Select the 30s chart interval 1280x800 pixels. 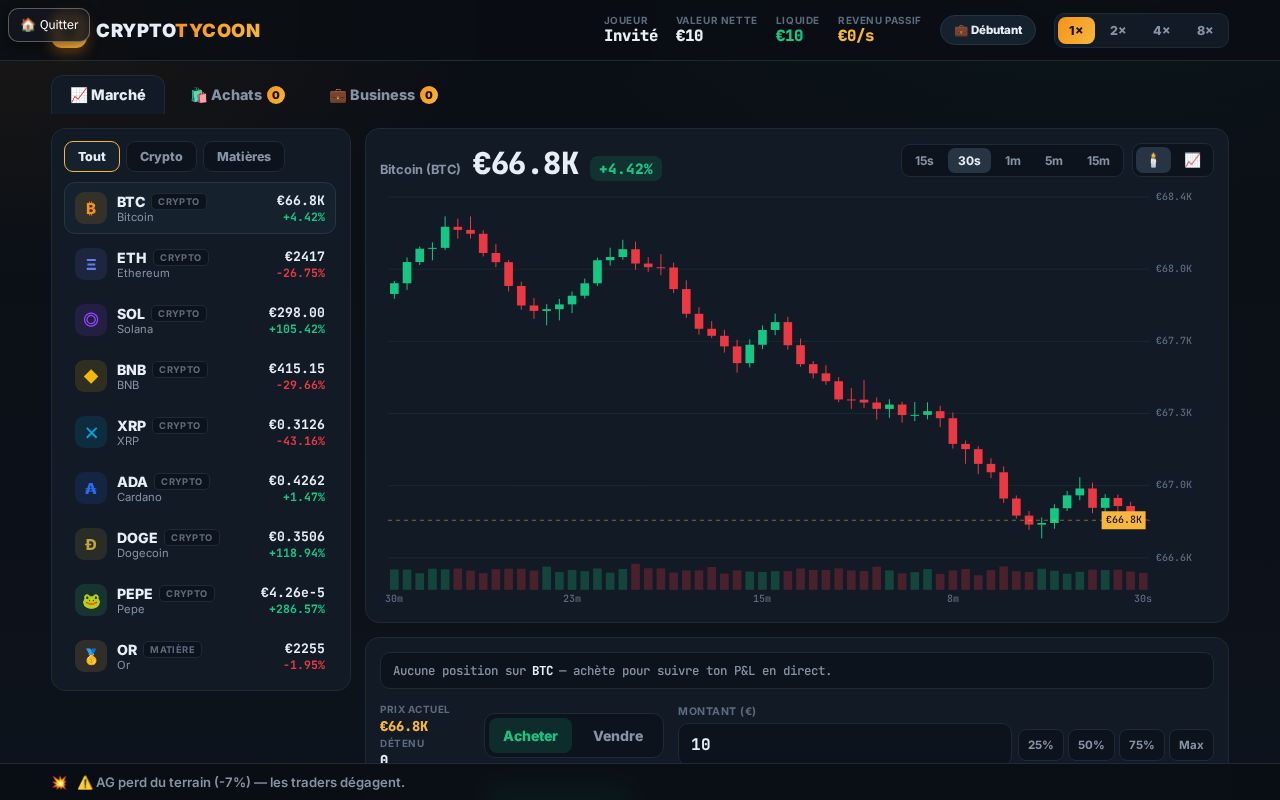point(969,160)
